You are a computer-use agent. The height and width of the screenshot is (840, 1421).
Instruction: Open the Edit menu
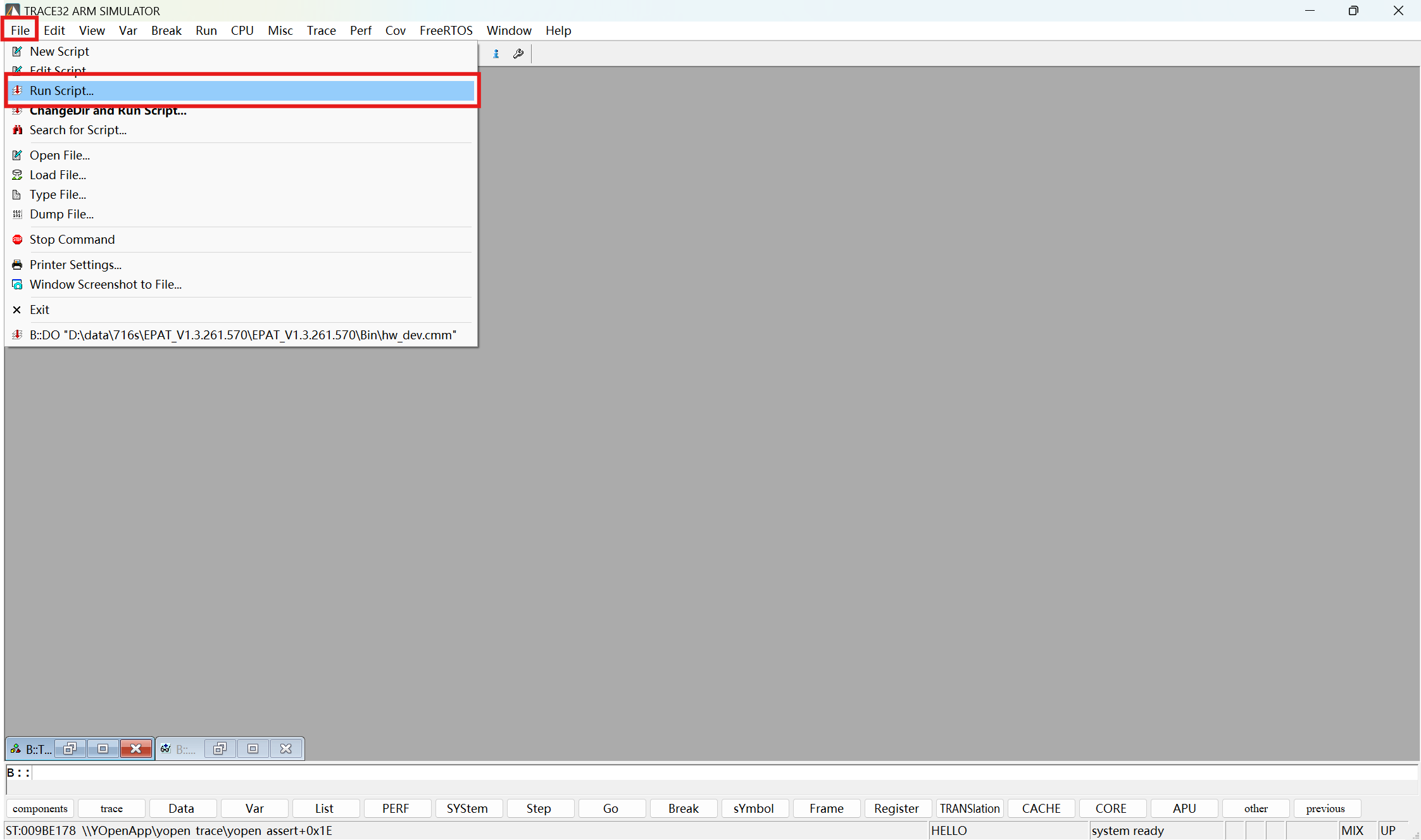coord(54,30)
